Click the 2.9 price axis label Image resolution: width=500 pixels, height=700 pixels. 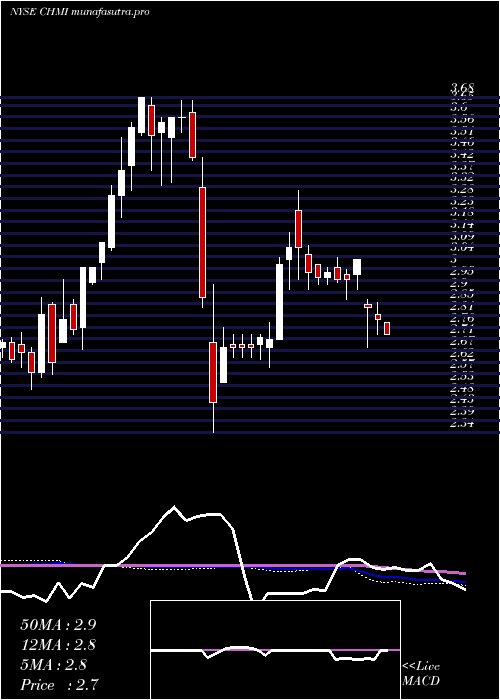point(459,283)
